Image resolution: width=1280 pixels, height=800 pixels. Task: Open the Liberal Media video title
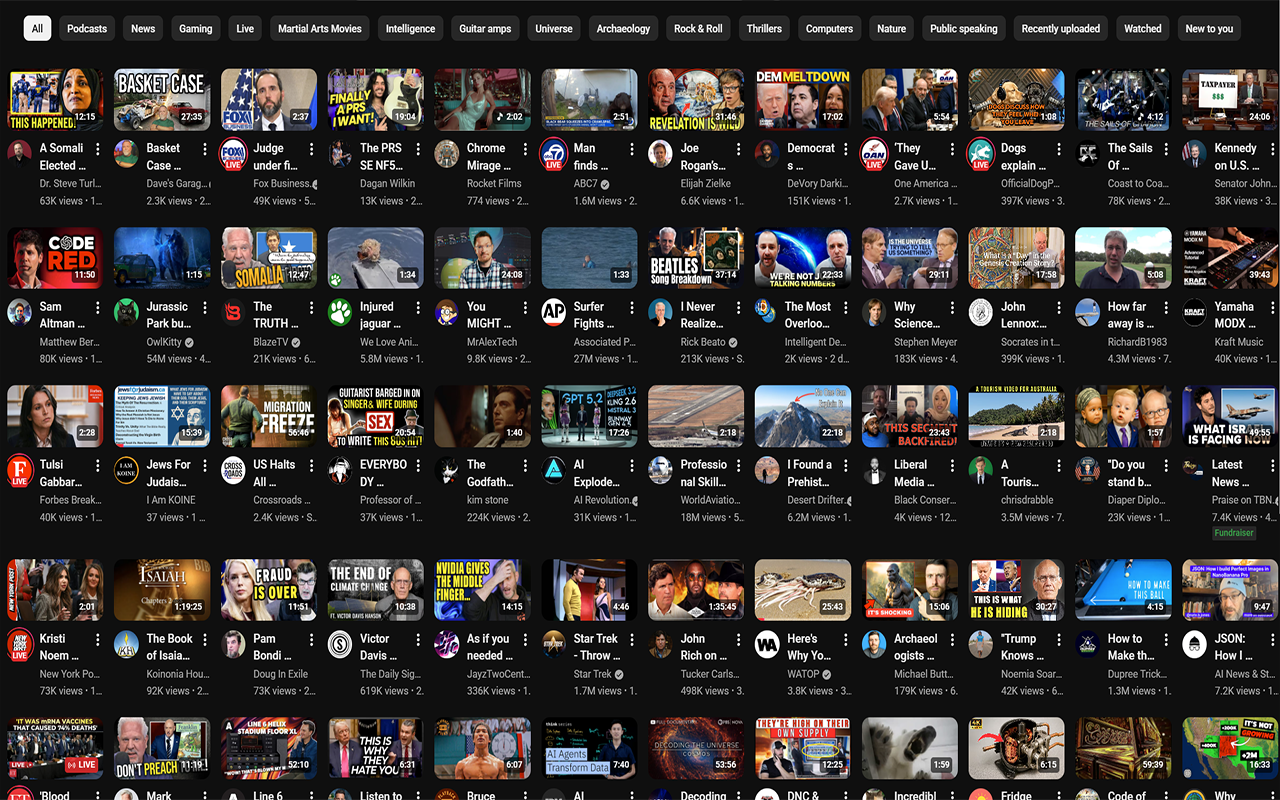pos(913,473)
